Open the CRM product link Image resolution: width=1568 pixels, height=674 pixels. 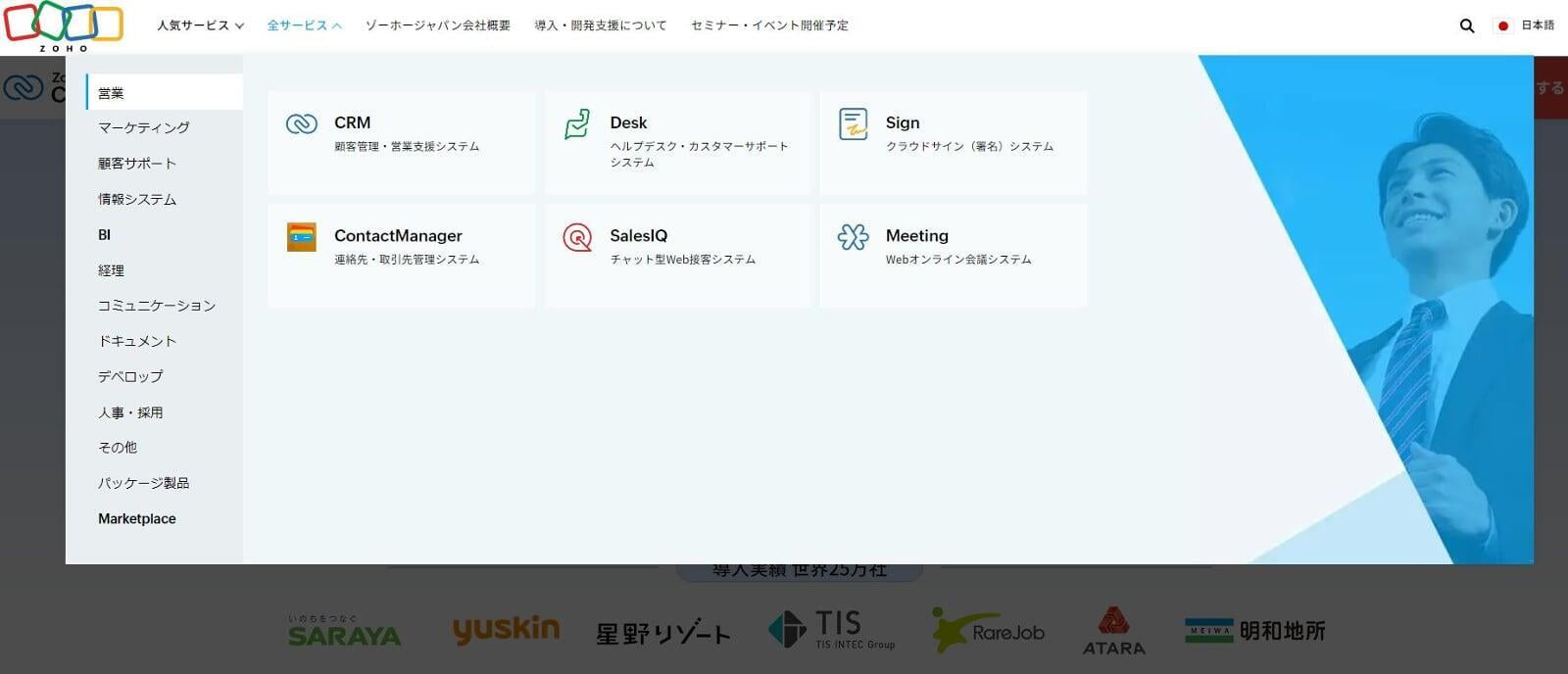coord(352,122)
